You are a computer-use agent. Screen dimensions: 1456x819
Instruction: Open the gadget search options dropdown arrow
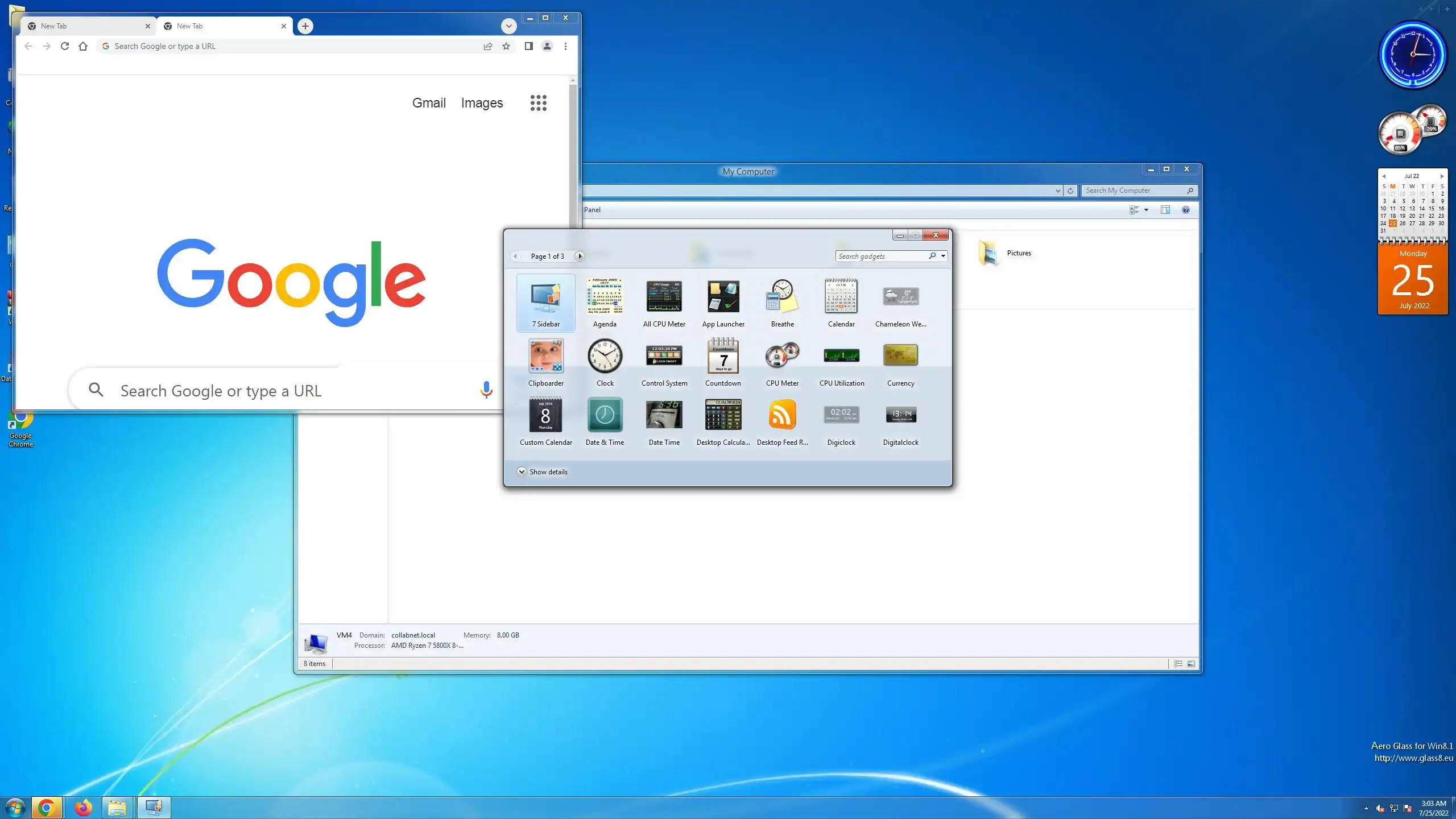tap(943, 257)
